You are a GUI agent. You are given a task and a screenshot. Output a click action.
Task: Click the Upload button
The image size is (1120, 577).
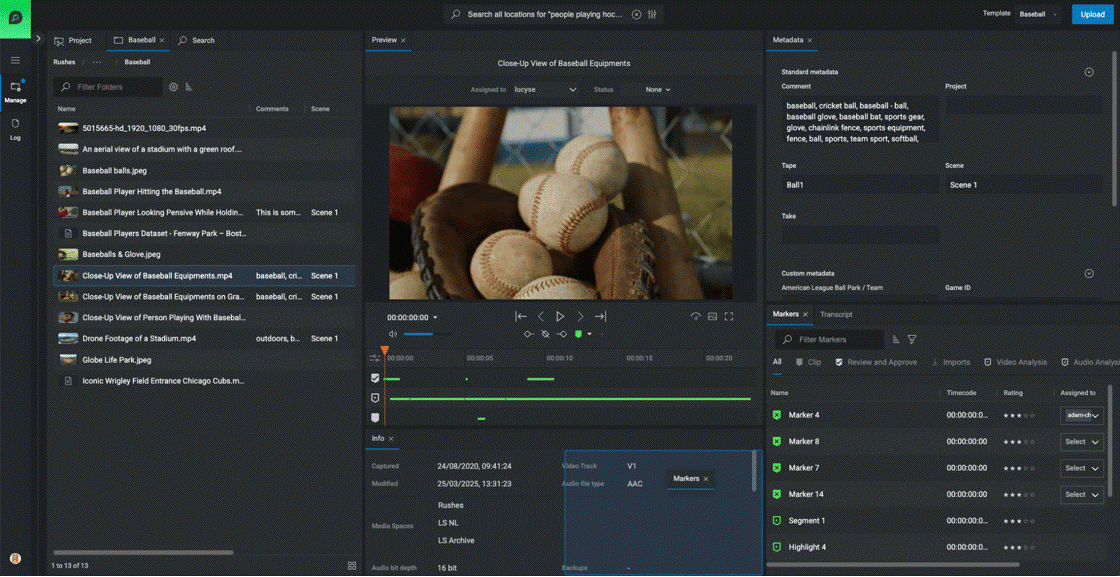[1092, 14]
